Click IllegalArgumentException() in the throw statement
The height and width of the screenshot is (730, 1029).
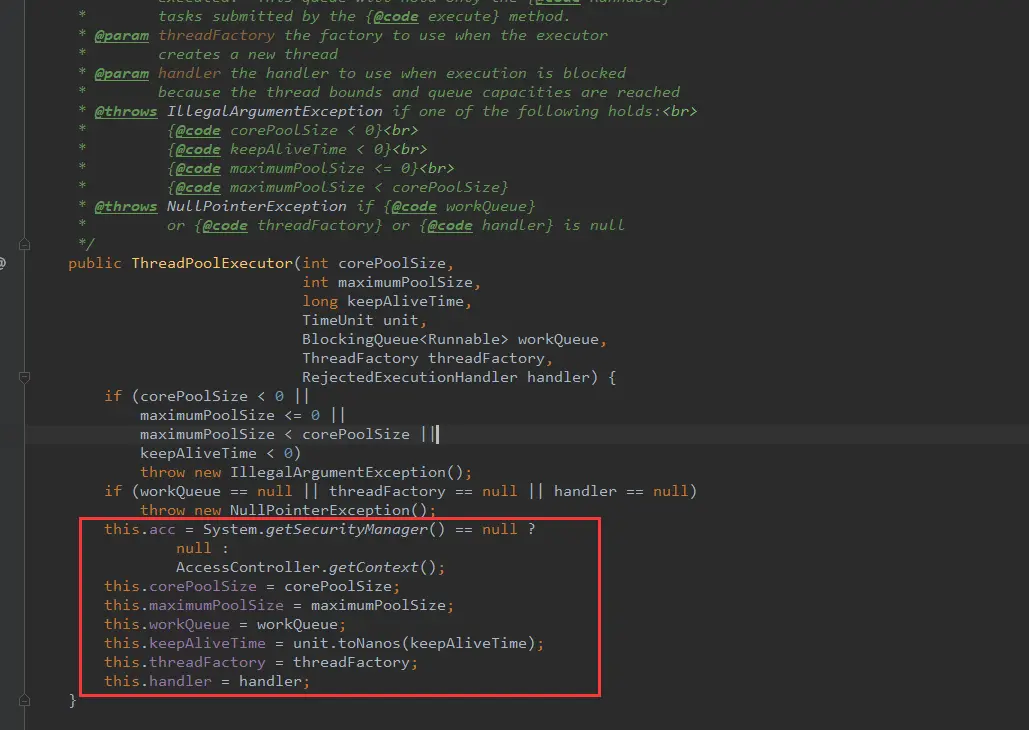click(x=346, y=473)
